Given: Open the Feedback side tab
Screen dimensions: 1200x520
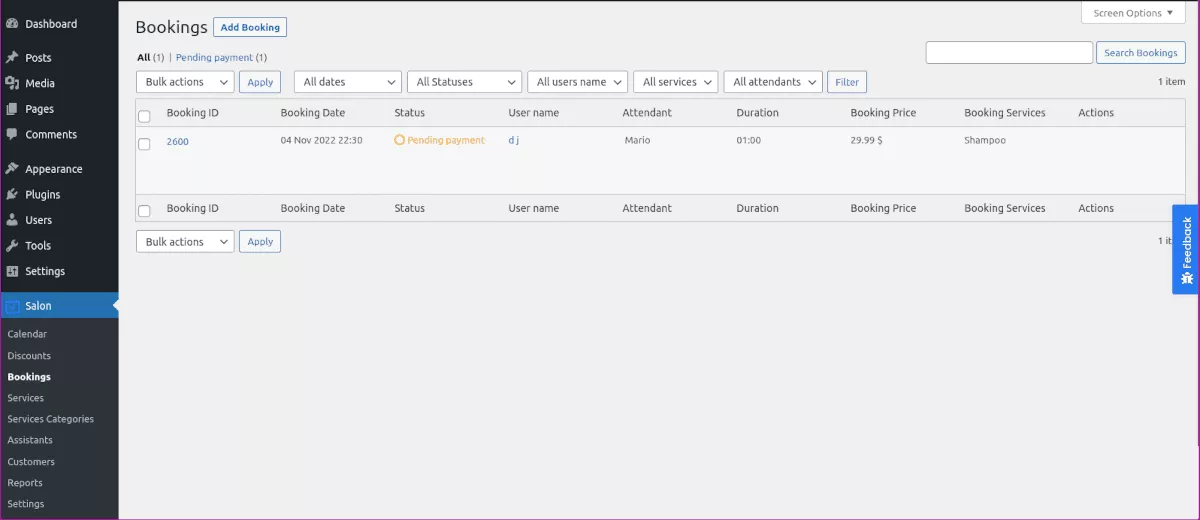Looking at the screenshot, I should pyautogui.click(x=1186, y=250).
